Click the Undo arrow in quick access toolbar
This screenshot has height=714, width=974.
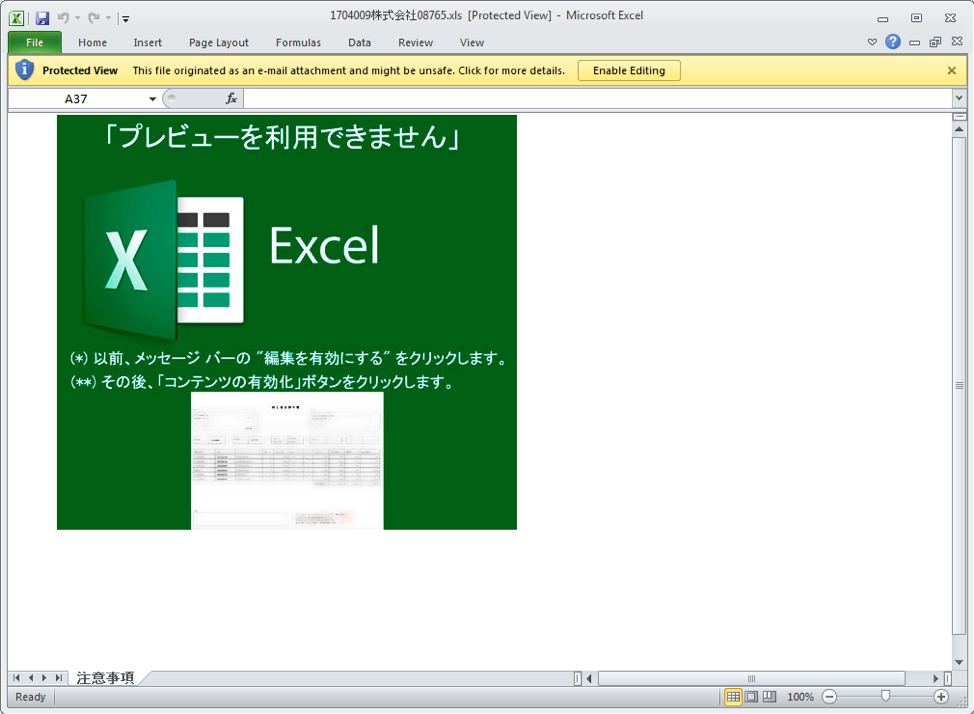pos(63,18)
